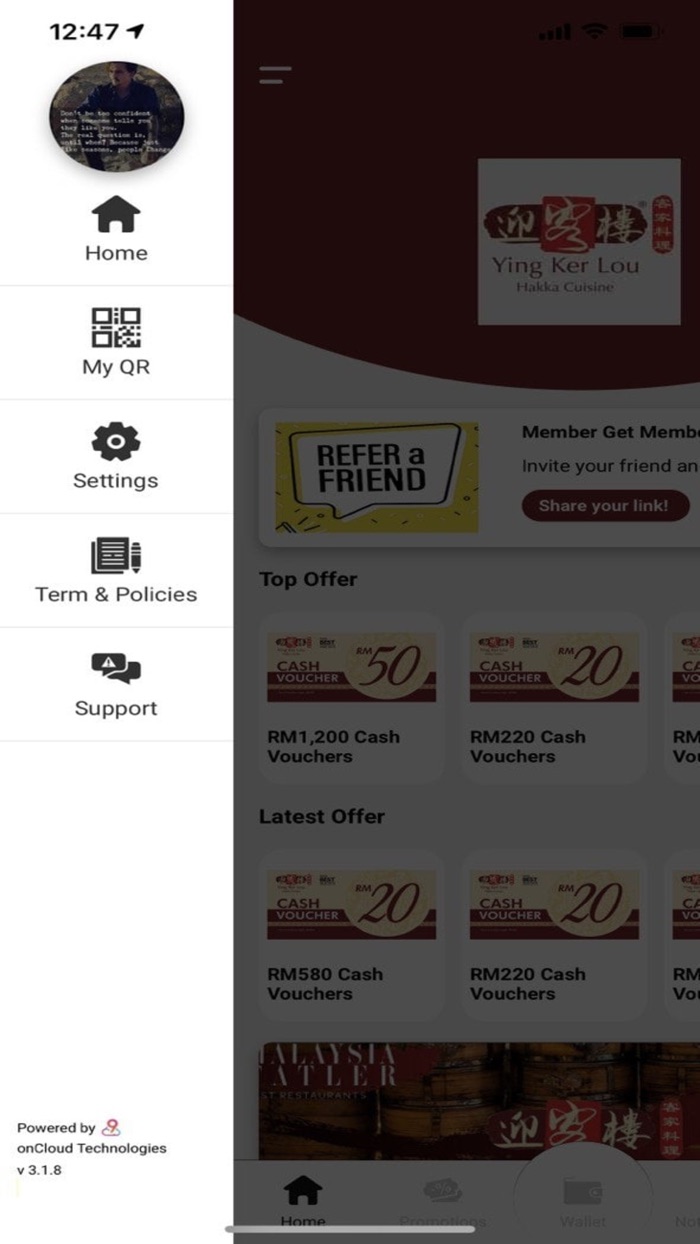Open Term & Policies document icon
700x1244 pixels.
coord(116,555)
